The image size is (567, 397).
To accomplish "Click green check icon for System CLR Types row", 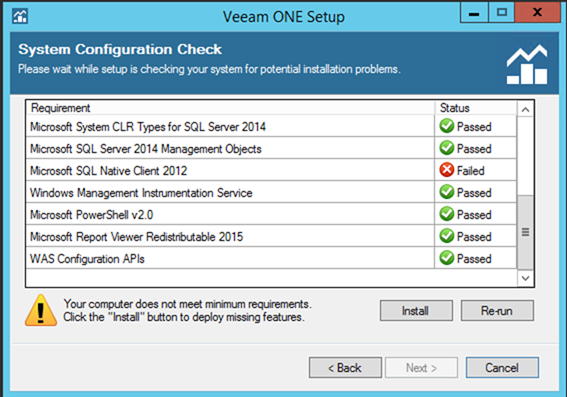I will click(x=447, y=126).
